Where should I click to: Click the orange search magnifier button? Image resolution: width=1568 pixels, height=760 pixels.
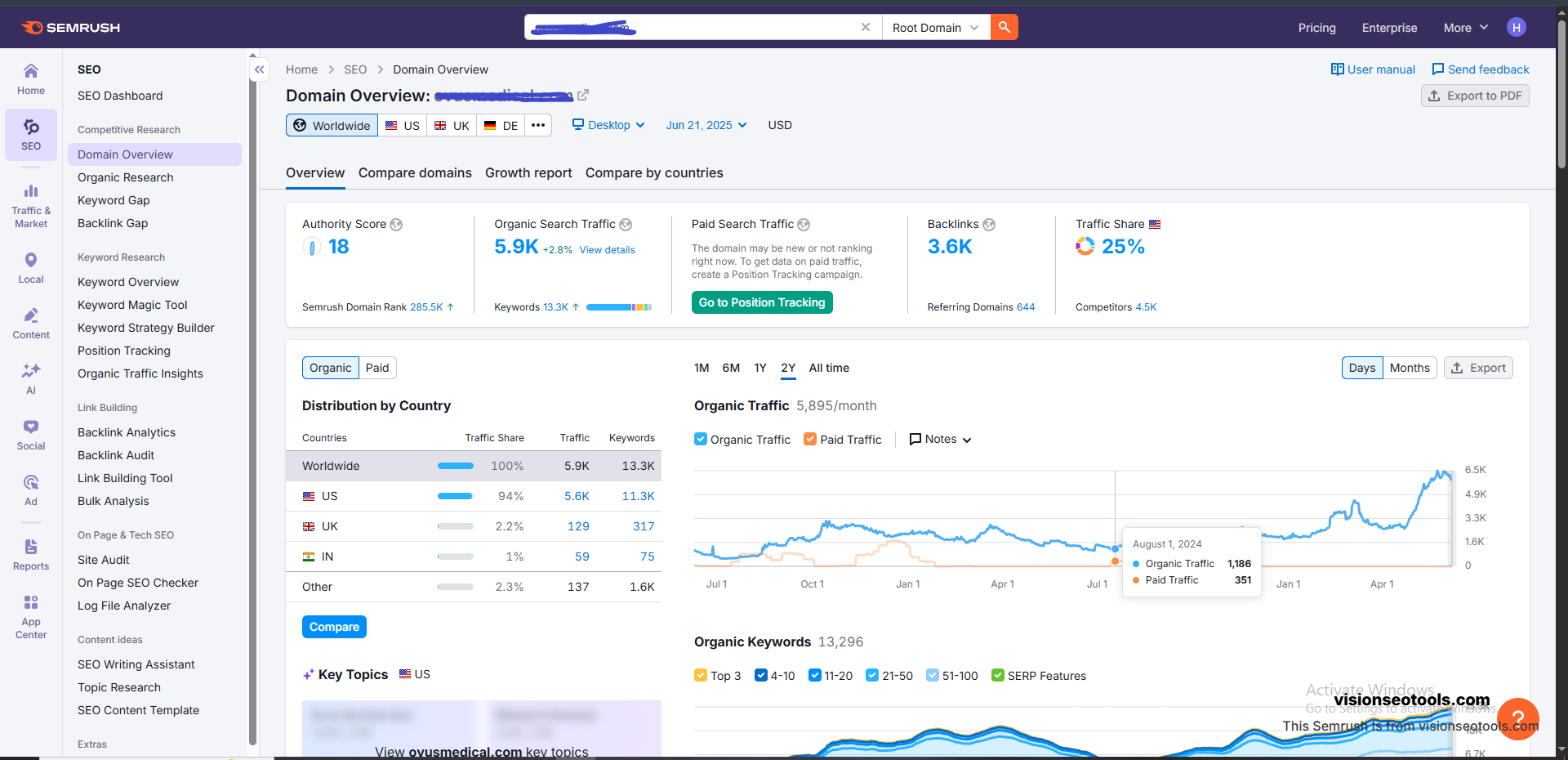tap(1004, 27)
